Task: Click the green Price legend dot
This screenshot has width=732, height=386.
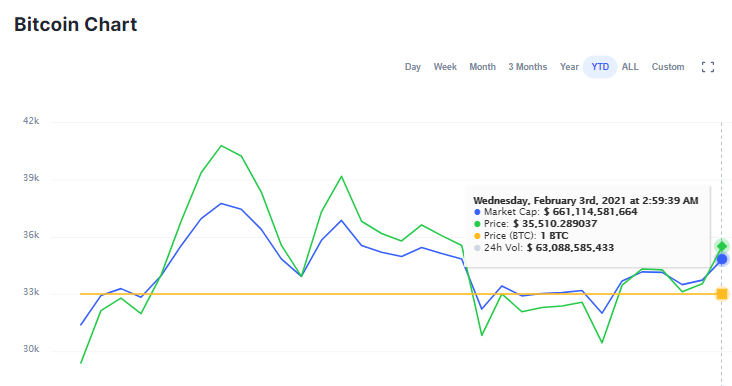Action: click(477, 224)
